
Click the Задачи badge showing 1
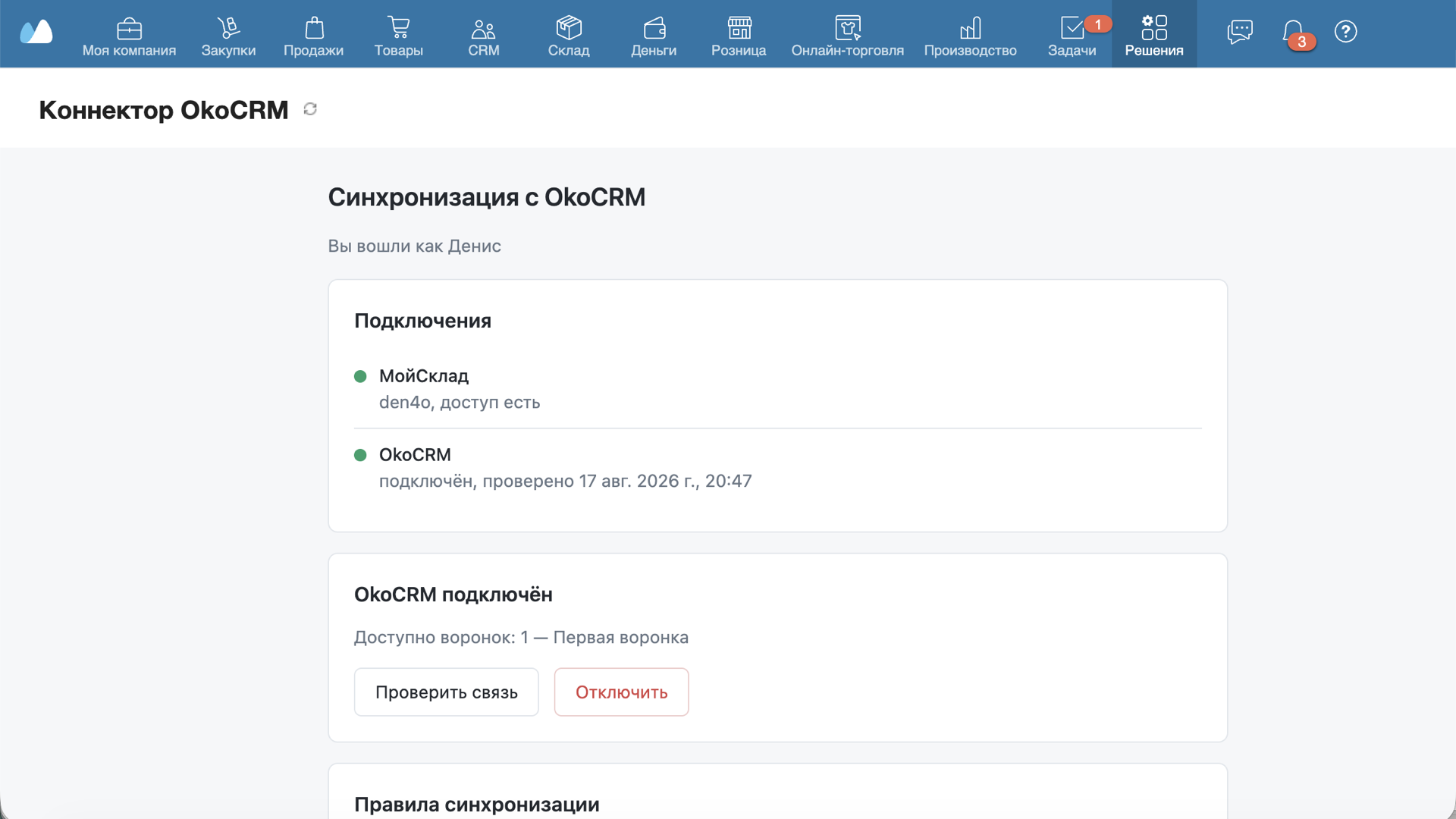pyautogui.click(x=1097, y=24)
